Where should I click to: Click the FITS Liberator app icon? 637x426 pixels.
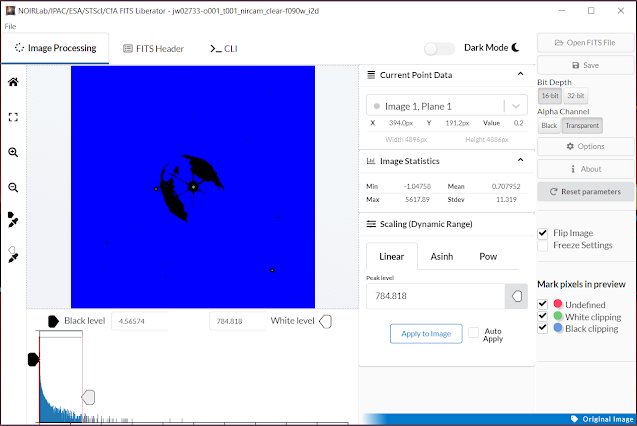10,11
